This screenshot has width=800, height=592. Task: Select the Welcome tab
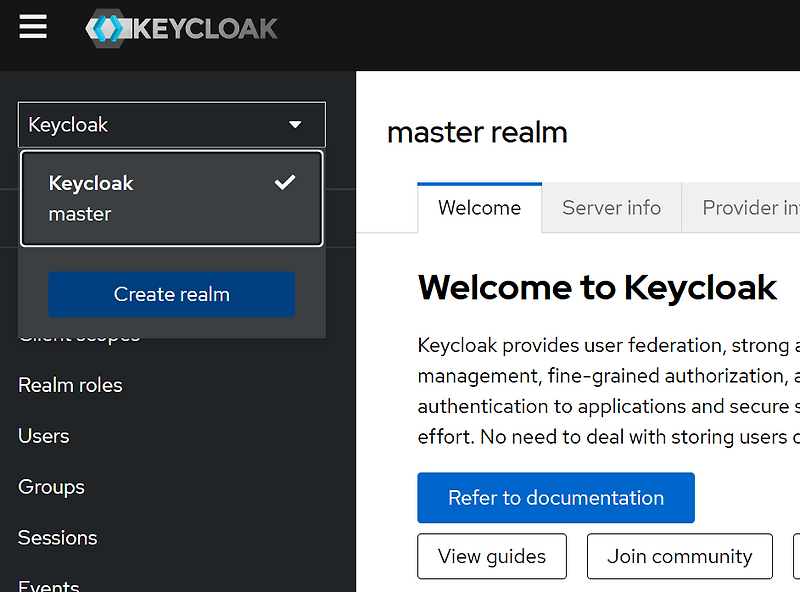pyautogui.click(x=479, y=207)
